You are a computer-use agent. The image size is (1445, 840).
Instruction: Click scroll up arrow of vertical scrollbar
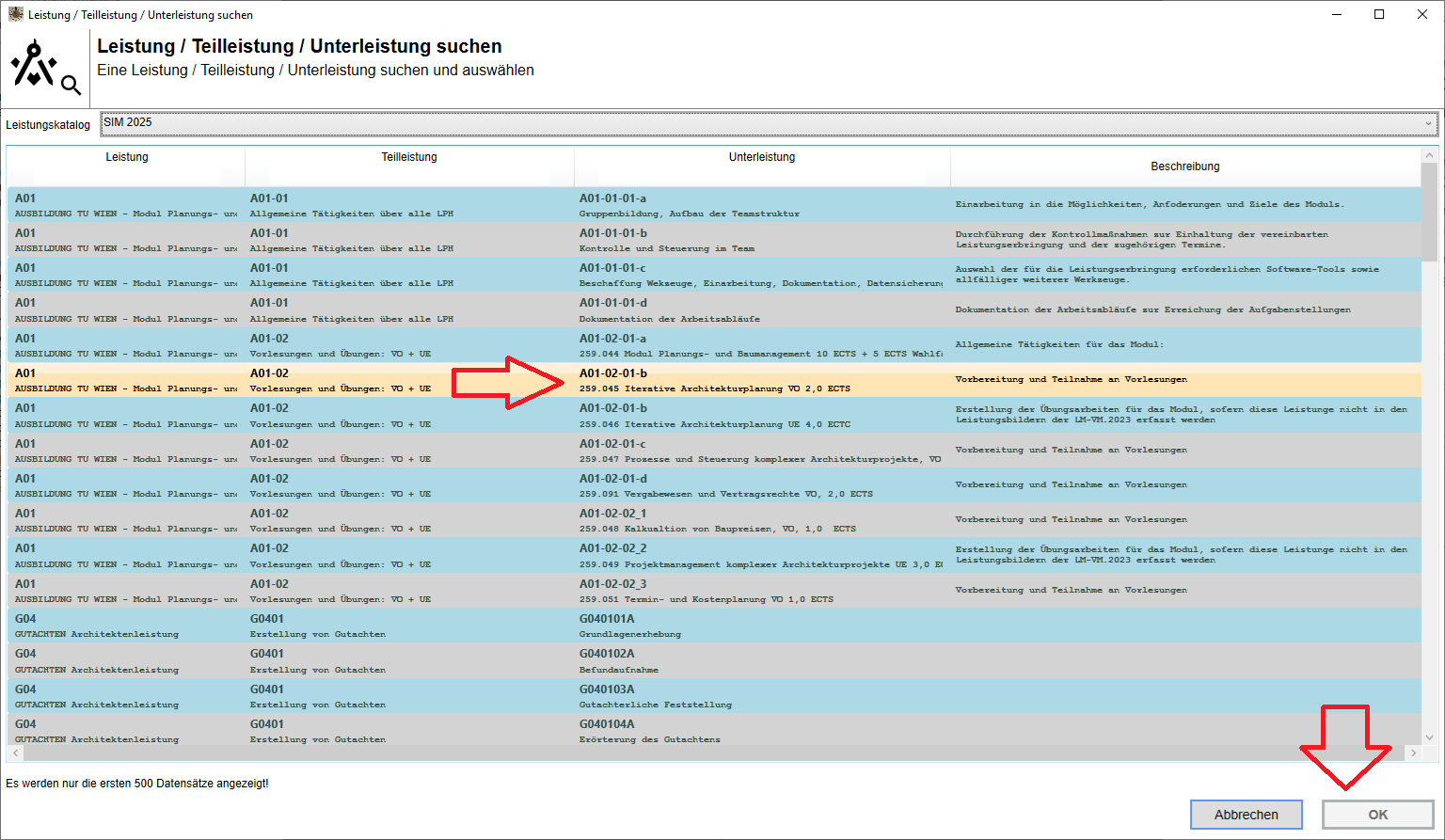(1429, 155)
